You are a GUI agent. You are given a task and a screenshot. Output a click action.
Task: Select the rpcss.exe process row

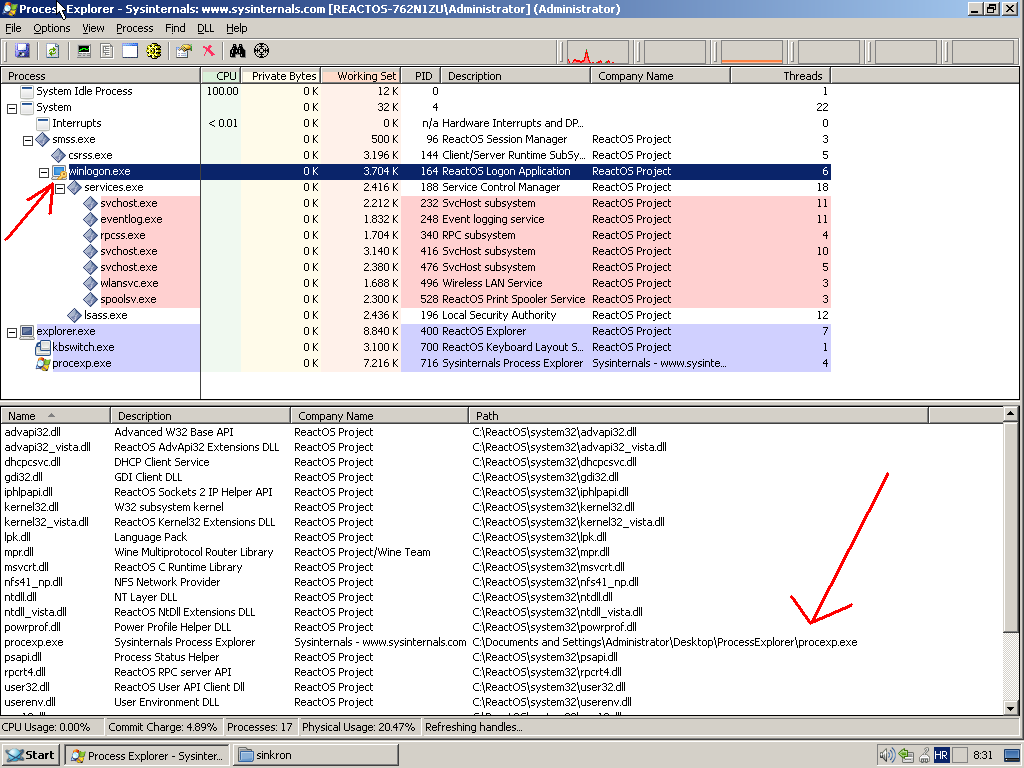(415, 235)
